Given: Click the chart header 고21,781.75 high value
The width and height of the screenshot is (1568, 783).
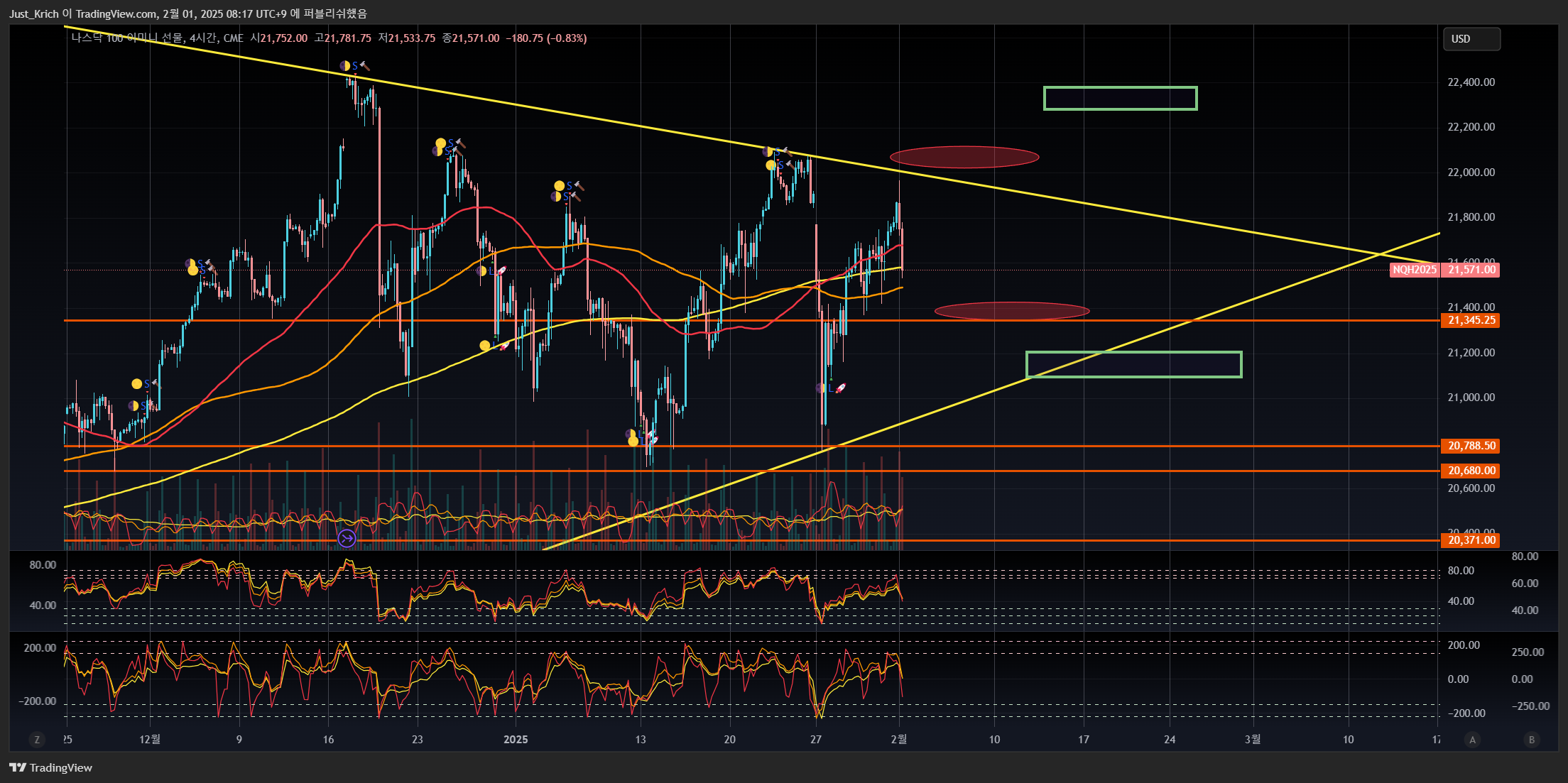Looking at the screenshot, I should pyautogui.click(x=342, y=38).
